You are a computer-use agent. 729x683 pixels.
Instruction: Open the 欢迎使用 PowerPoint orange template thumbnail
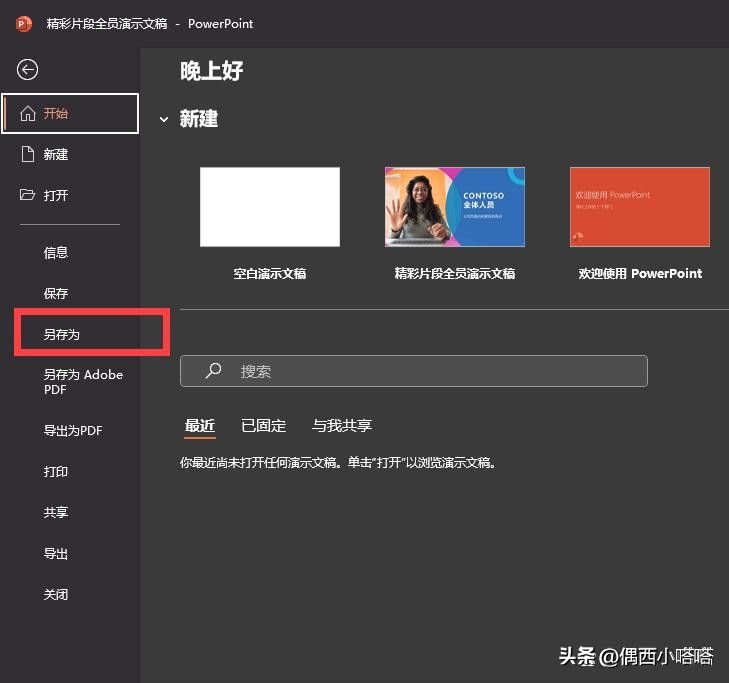click(640, 207)
